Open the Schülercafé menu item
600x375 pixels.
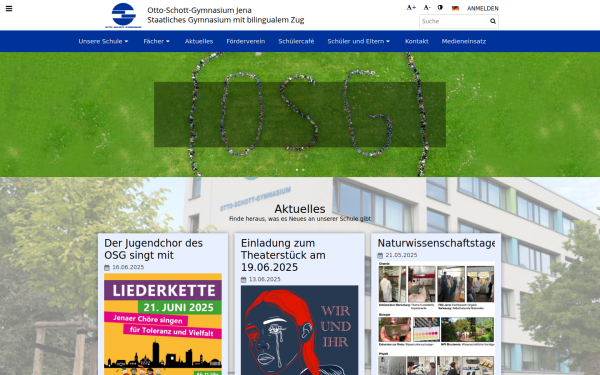296,41
